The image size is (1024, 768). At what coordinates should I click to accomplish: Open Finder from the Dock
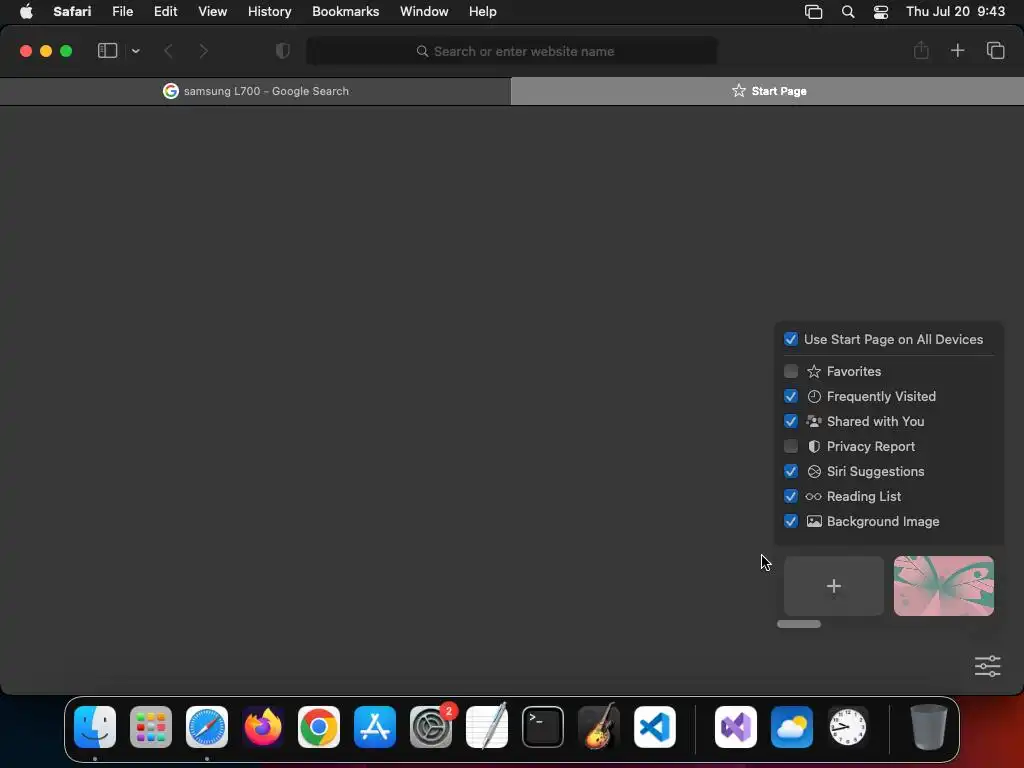95,727
